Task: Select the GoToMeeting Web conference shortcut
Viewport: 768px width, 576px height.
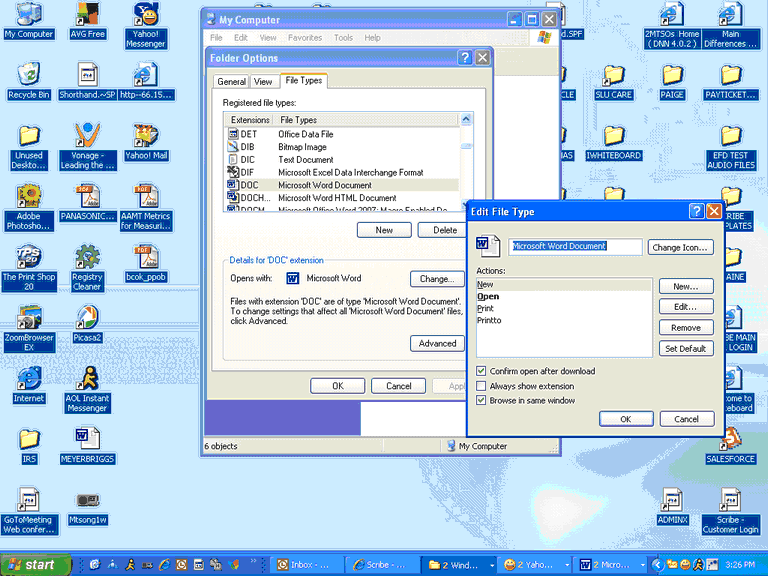Action: [28, 510]
